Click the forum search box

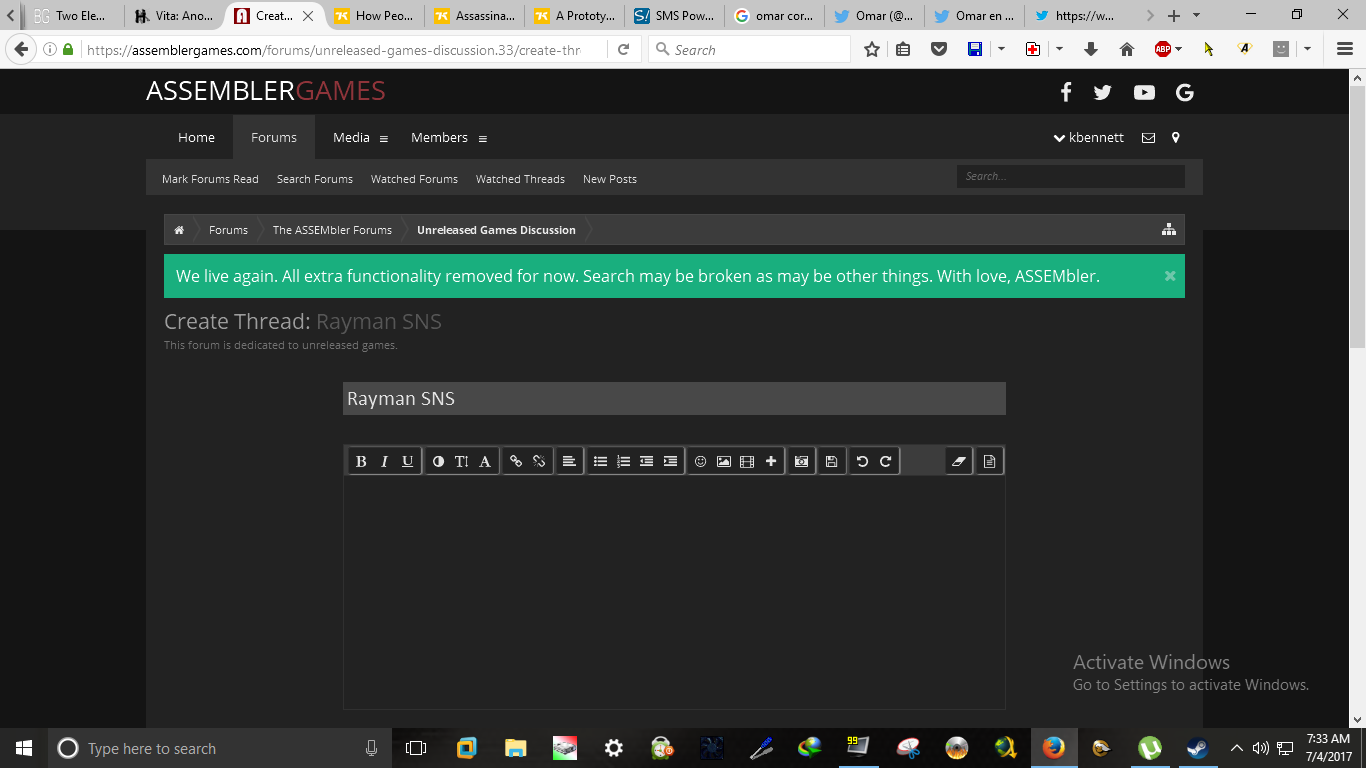tap(1071, 176)
